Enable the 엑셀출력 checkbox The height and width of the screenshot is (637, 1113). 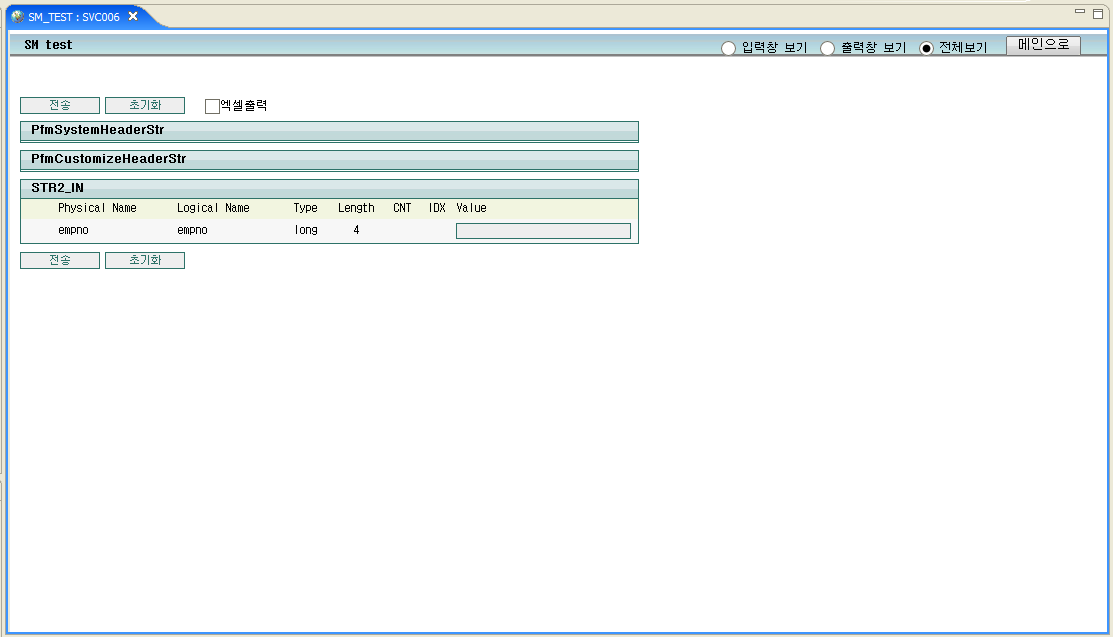click(210, 104)
